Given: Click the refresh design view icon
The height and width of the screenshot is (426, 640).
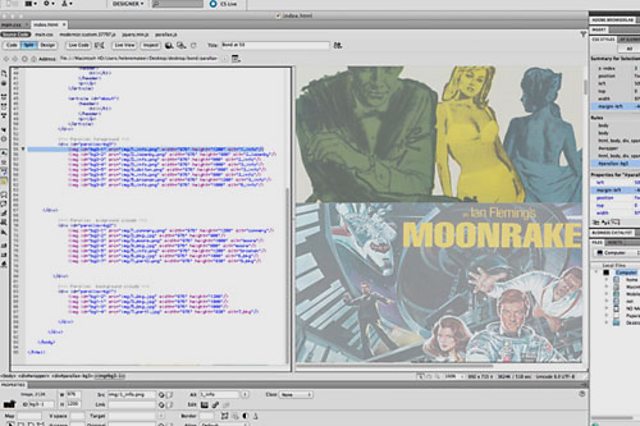Looking at the screenshot, I should click(193, 45).
